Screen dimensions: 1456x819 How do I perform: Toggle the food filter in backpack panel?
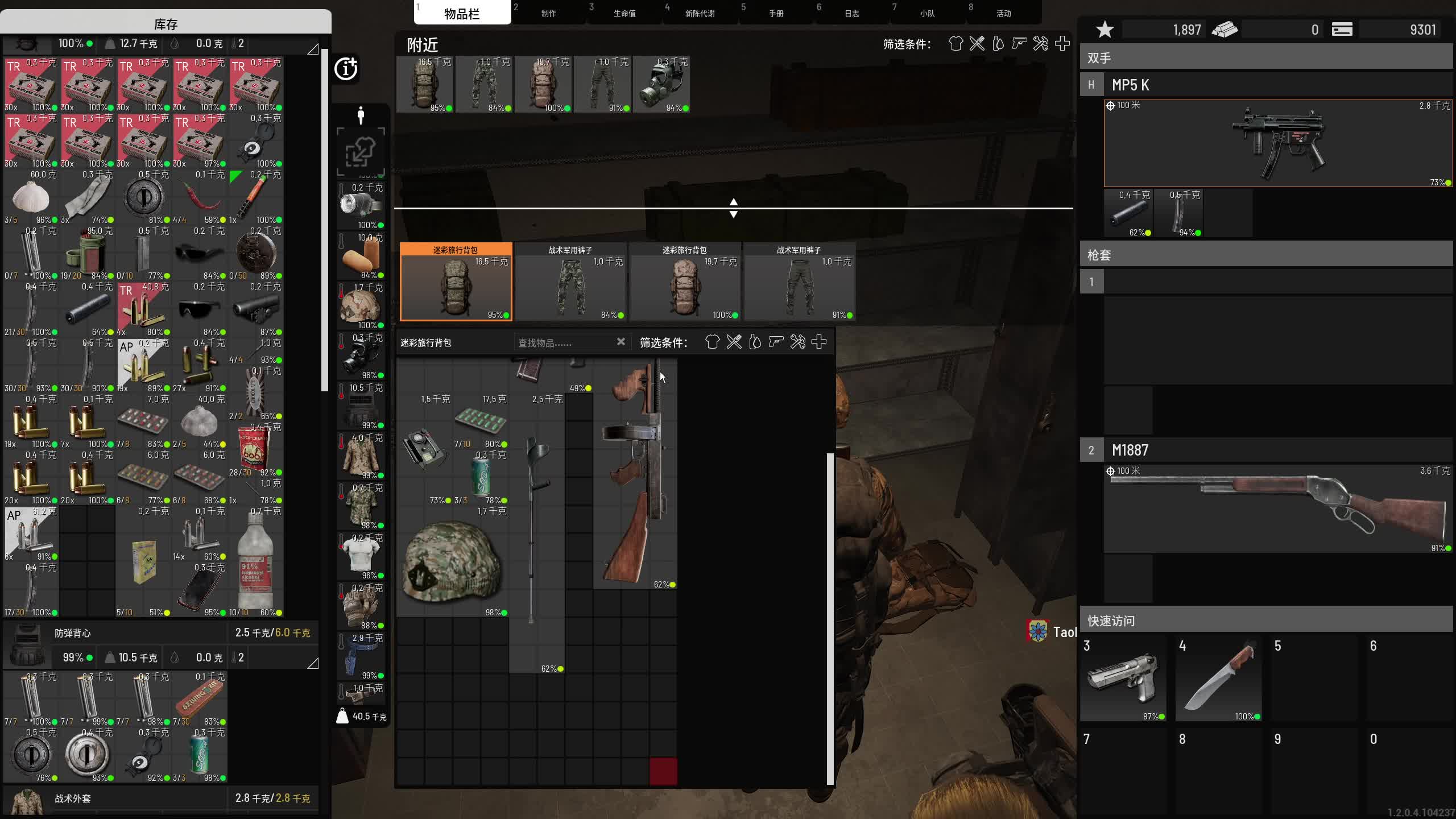tap(734, 342)
